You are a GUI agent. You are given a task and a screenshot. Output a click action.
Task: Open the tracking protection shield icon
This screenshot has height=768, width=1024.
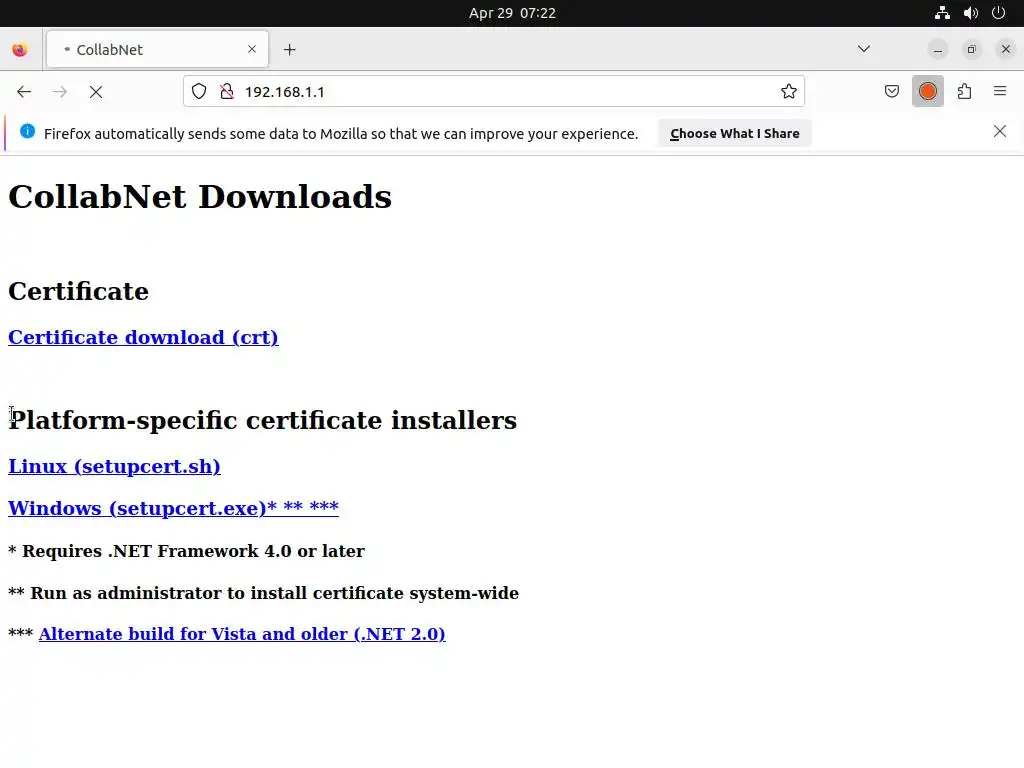(x=199, y=91)
